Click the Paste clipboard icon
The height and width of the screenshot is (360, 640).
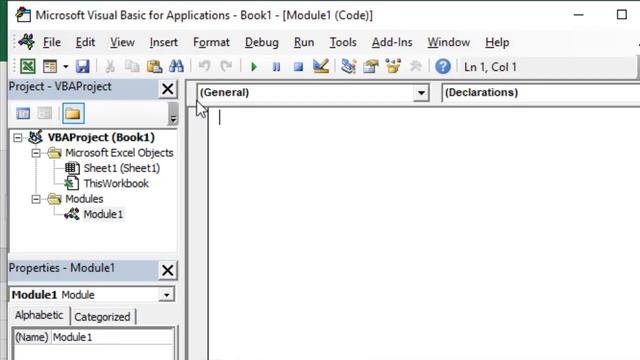[x=154, y=66]
